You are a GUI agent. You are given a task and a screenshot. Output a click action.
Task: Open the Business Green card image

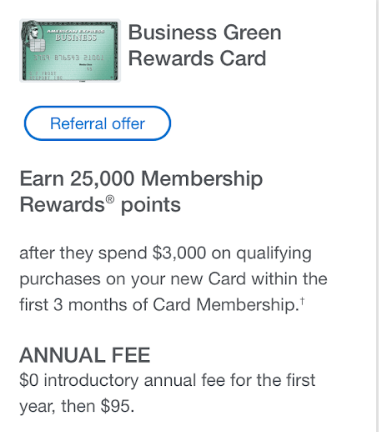click(70, 51)
